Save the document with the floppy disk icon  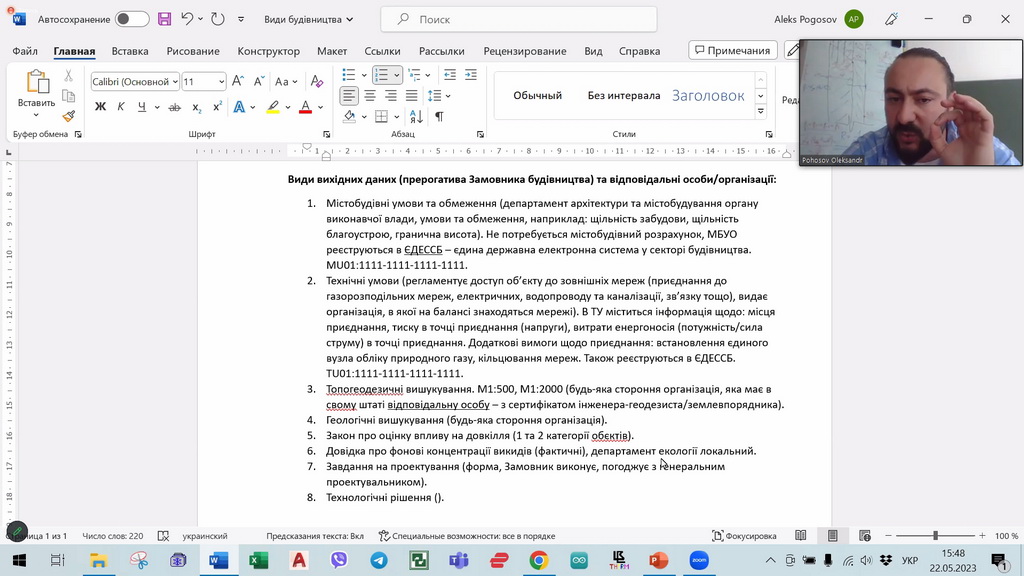pyautogui.click(x=165, y=19)
